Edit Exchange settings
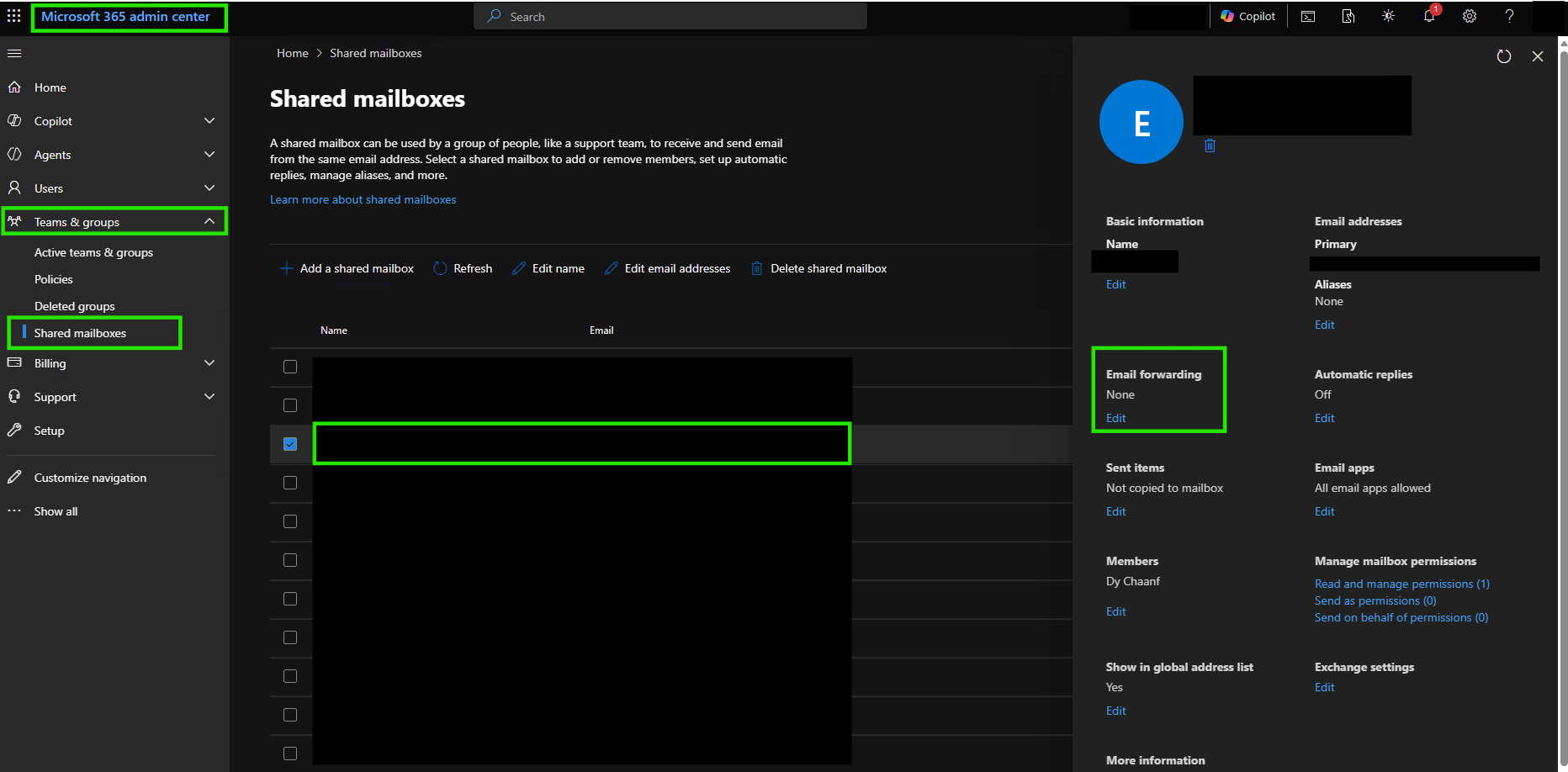The image size is (1568, 772). [x=1324, y=687]
